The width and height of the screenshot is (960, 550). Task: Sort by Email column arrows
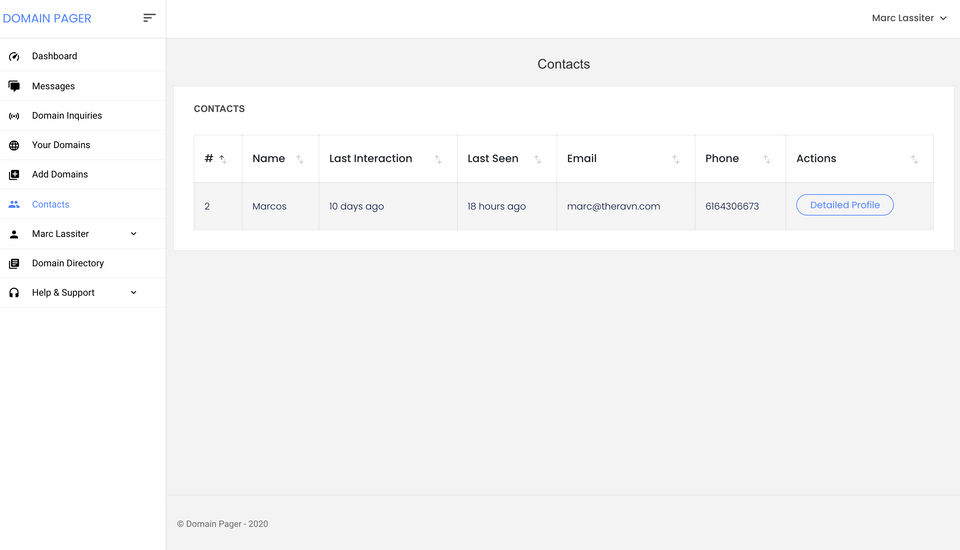(675, 159)
